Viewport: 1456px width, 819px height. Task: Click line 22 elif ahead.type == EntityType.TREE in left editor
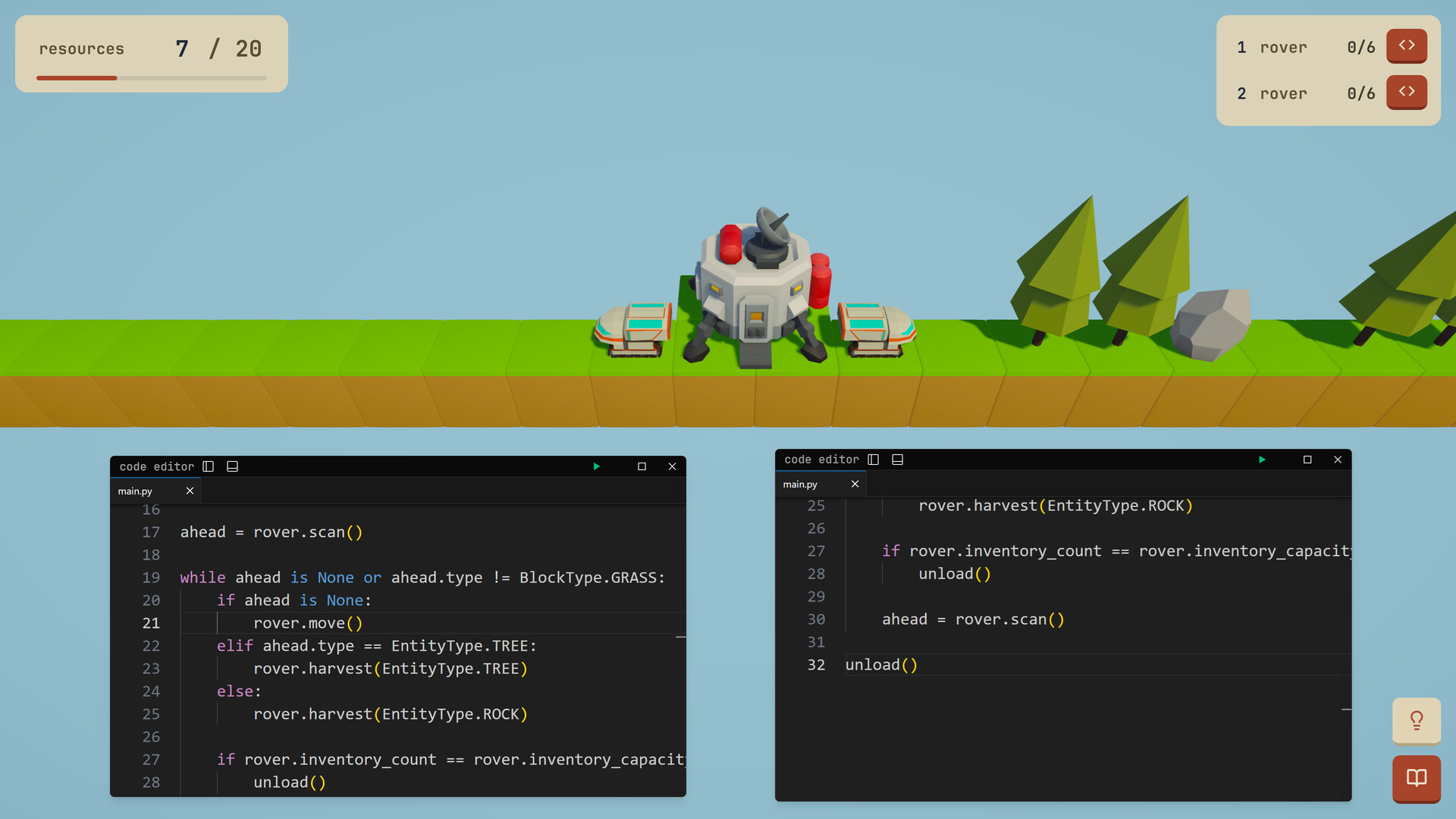pos(377,646)
